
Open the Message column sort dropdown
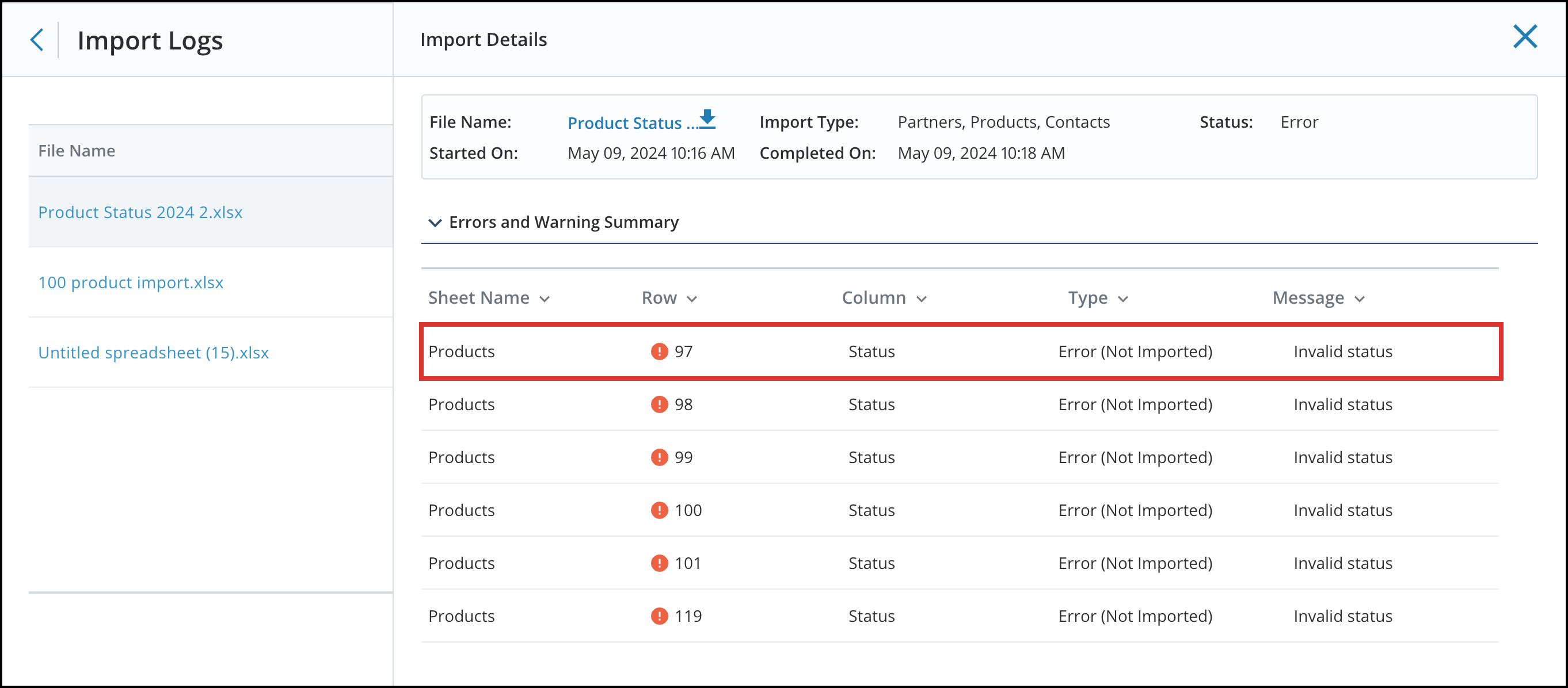pos(1359,299)
